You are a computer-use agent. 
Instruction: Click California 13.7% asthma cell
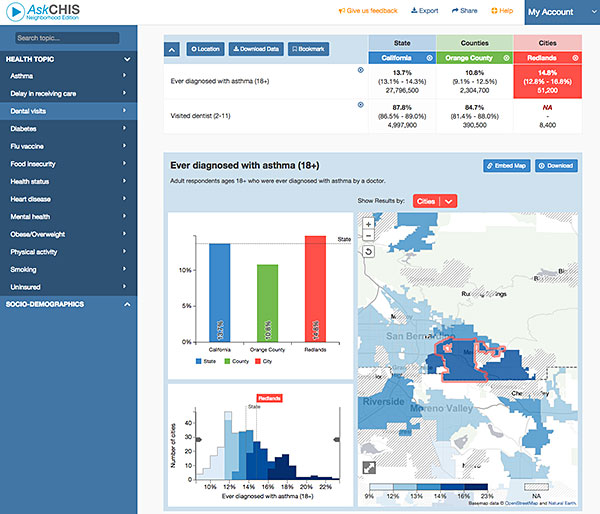click(x=402, y=82)
